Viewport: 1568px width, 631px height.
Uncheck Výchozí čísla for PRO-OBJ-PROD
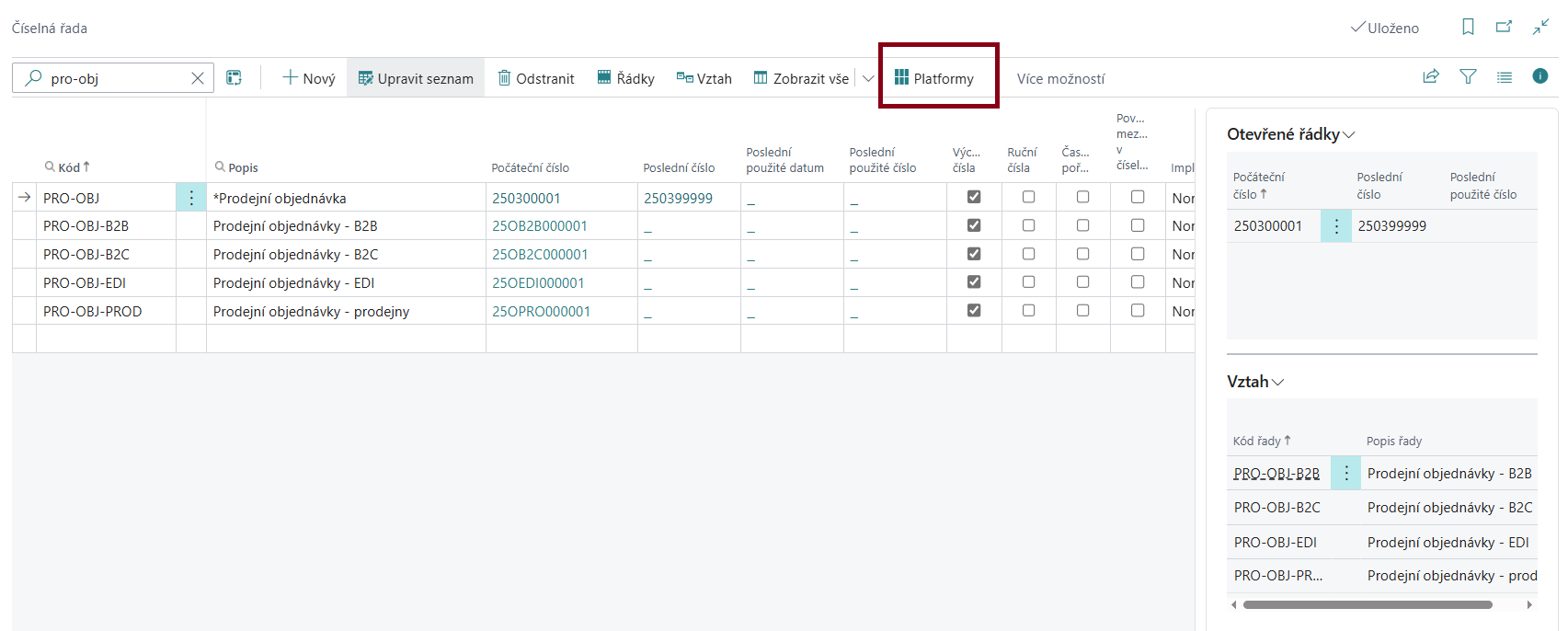[974, 311]
